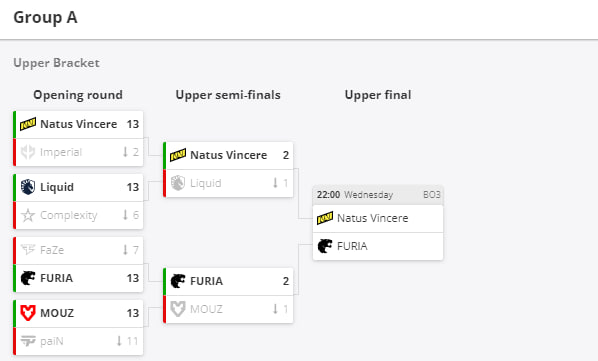Click greyed MOUZ logo in upper semi-finals
The width and height of the screenshot is (598, 361).
[178, 309]
